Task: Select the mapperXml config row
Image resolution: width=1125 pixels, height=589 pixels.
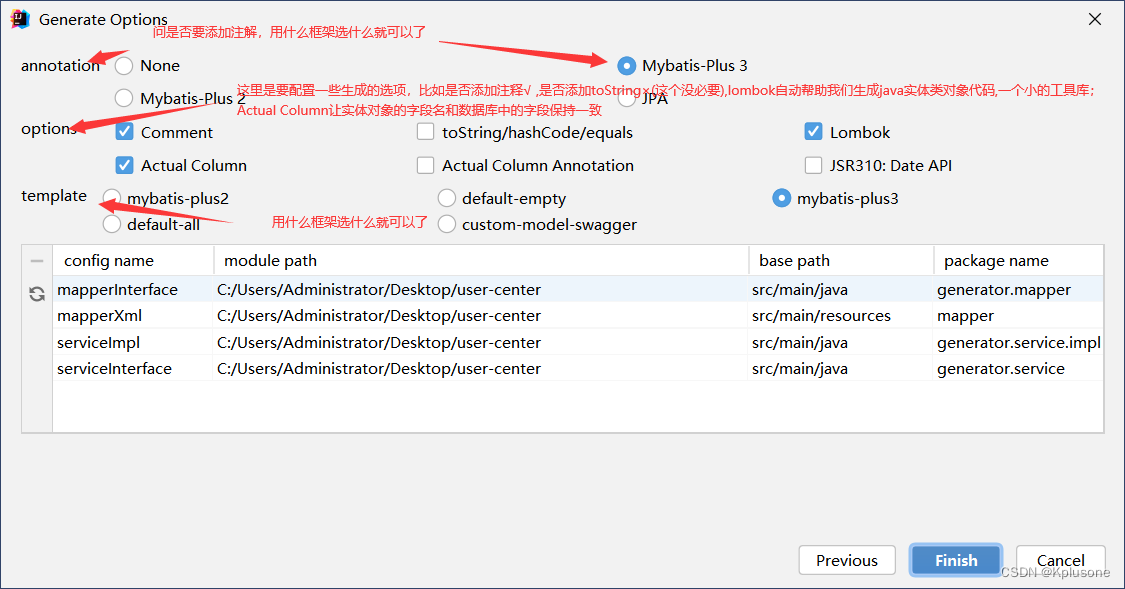Action: pyautogui.click(x=578, y=316)
